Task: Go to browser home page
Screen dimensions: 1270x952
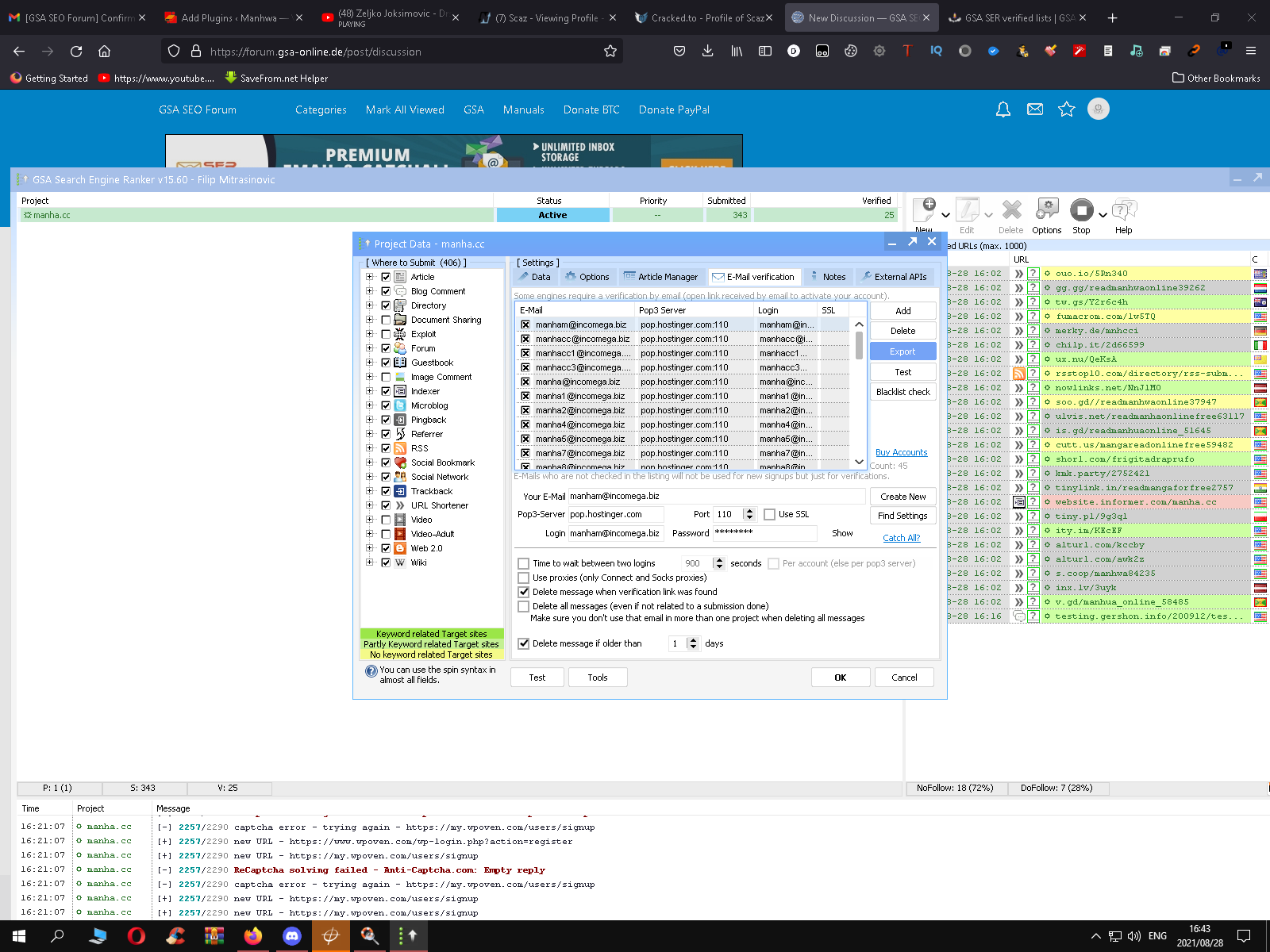Action: (104, 51)
